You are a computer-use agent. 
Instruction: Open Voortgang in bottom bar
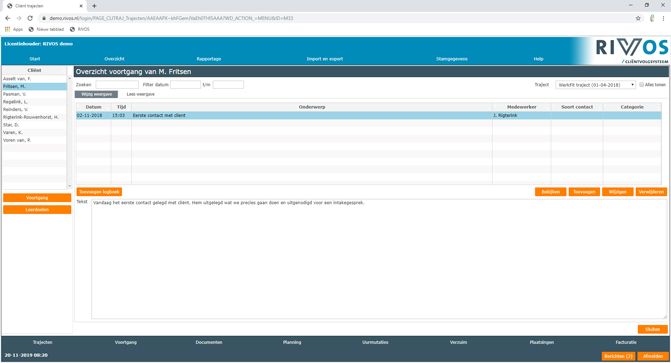click(125, 342)
